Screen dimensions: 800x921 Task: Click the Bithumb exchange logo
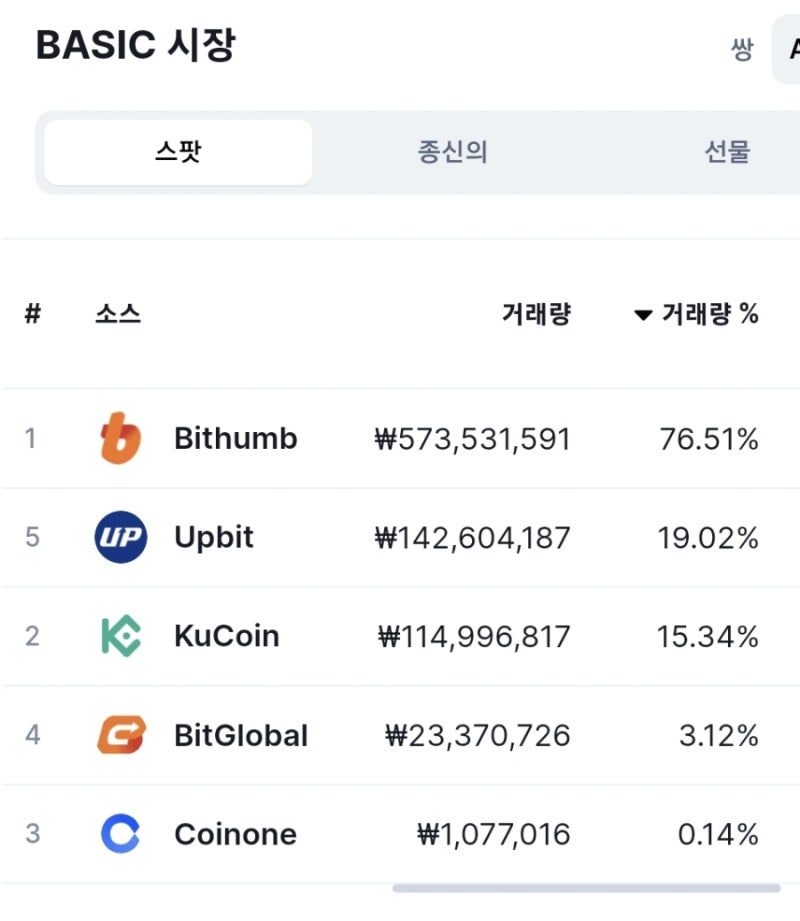coord(120,438)
